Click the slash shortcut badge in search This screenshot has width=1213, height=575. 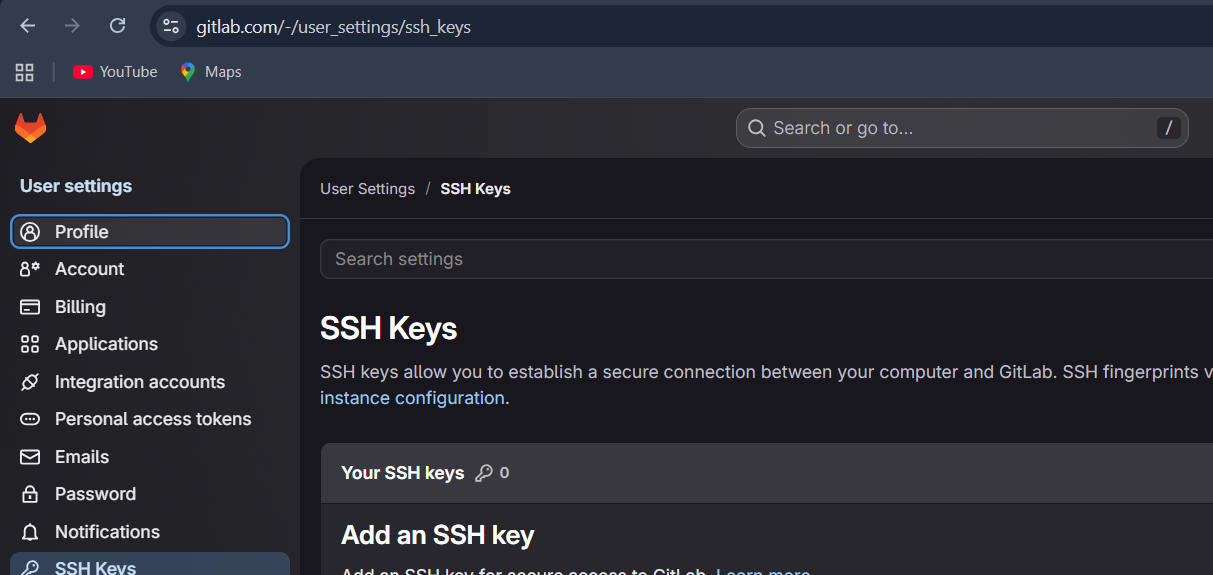point(1168,128)
